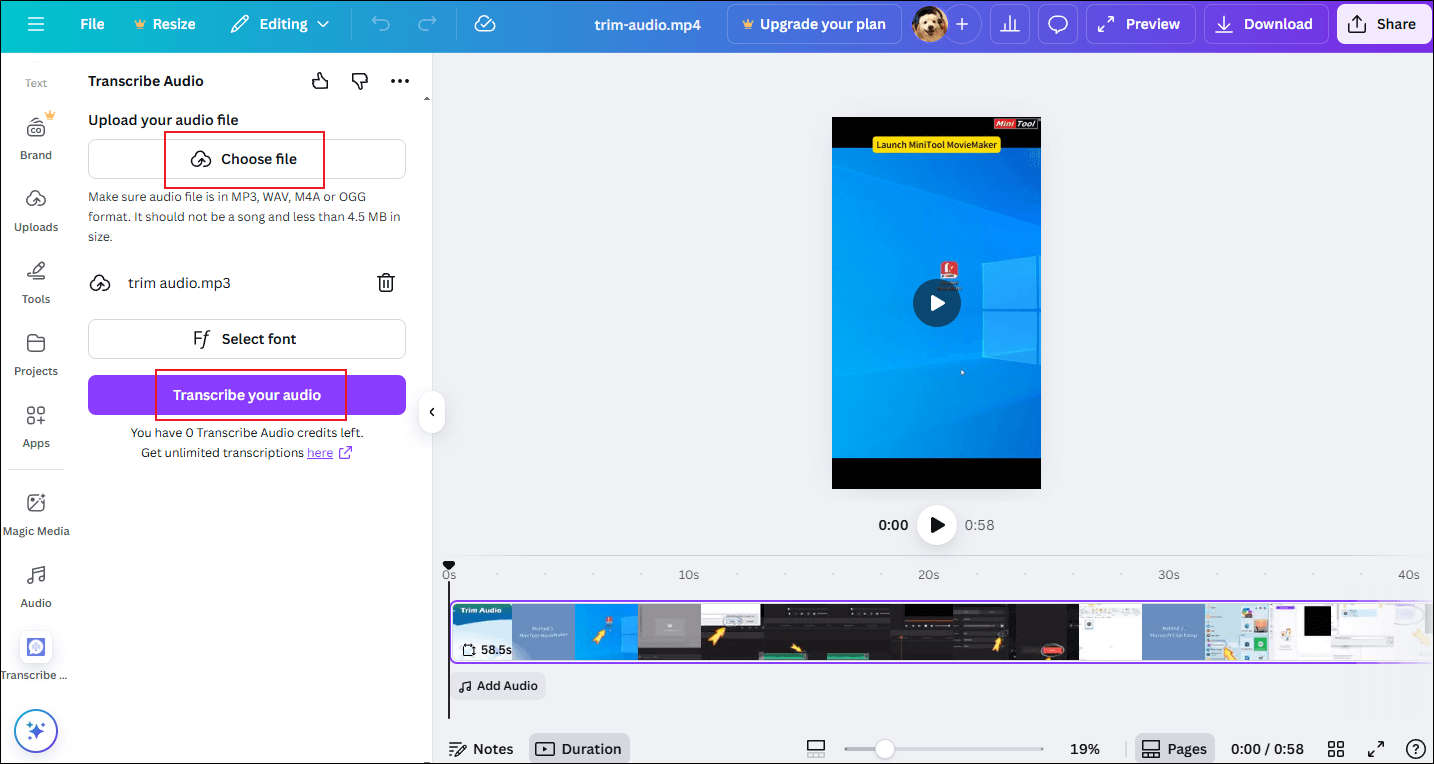Select the trim-audio.mp4 title field
This screenshot has width=1434, height=764.
point(647,25)
